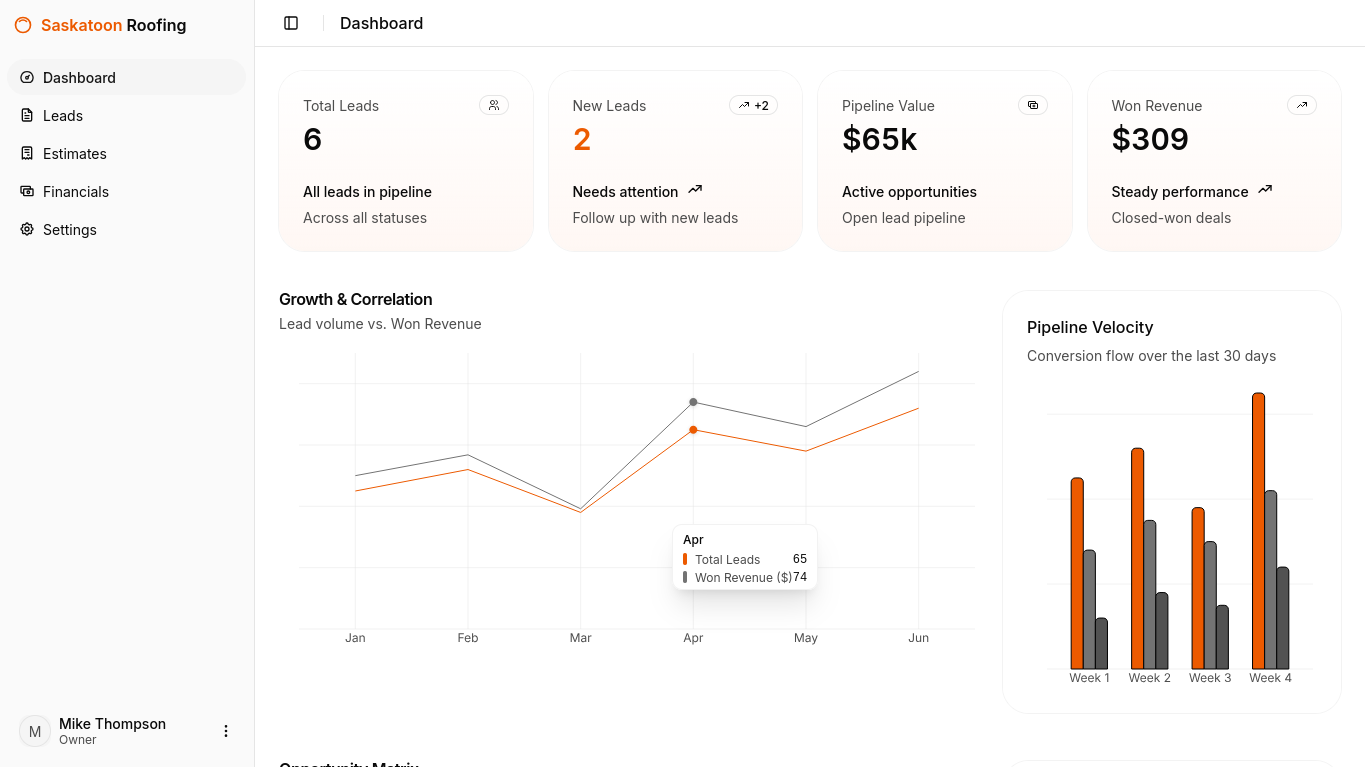Click the Total Leads count 6

pyautogui.click(x=313, y=139)
